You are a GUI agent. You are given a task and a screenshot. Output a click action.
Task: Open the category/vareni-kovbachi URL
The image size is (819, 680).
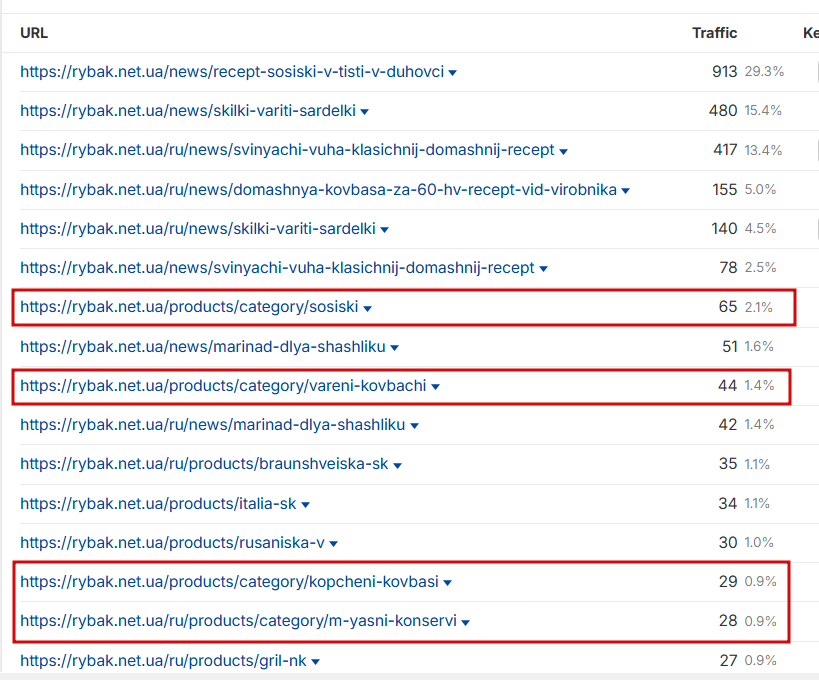(x=223, y=385)
